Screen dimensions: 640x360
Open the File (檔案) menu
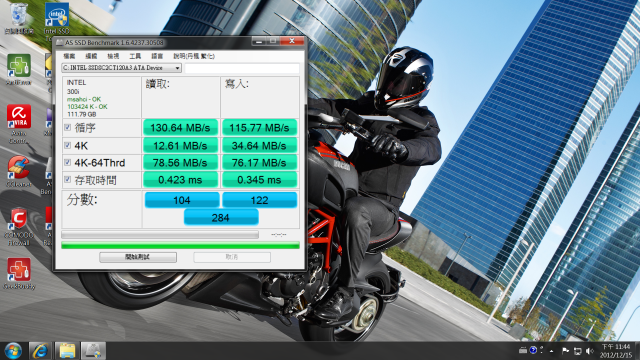tap(69, 56)
